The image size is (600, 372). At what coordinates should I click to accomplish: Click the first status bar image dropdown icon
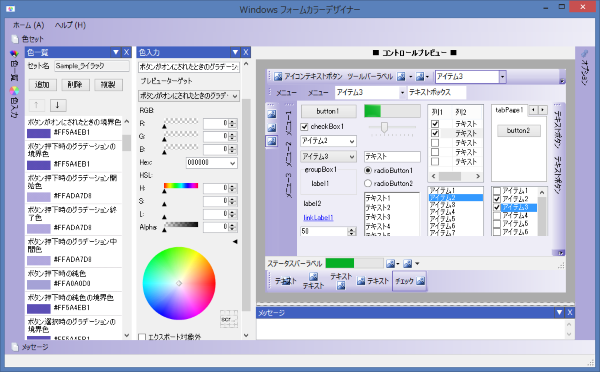(x=393, y=264)
